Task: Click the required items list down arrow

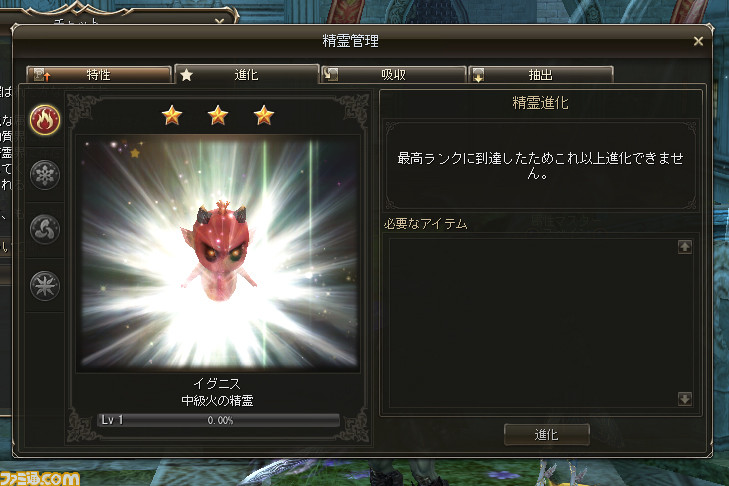Action: (x=684, y=399)
